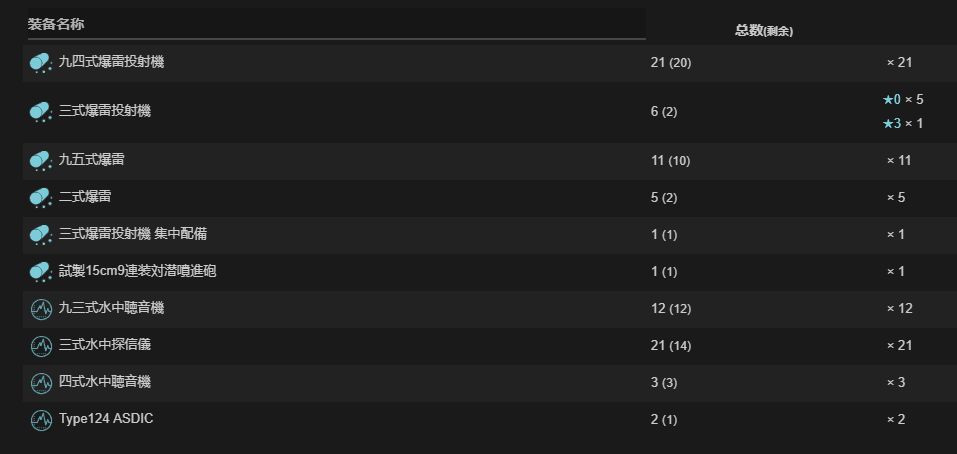This screenshot has width=957, height=454.
Task: Click the ★3 × 1 improvement entry
Action: (x=903, y=124)
